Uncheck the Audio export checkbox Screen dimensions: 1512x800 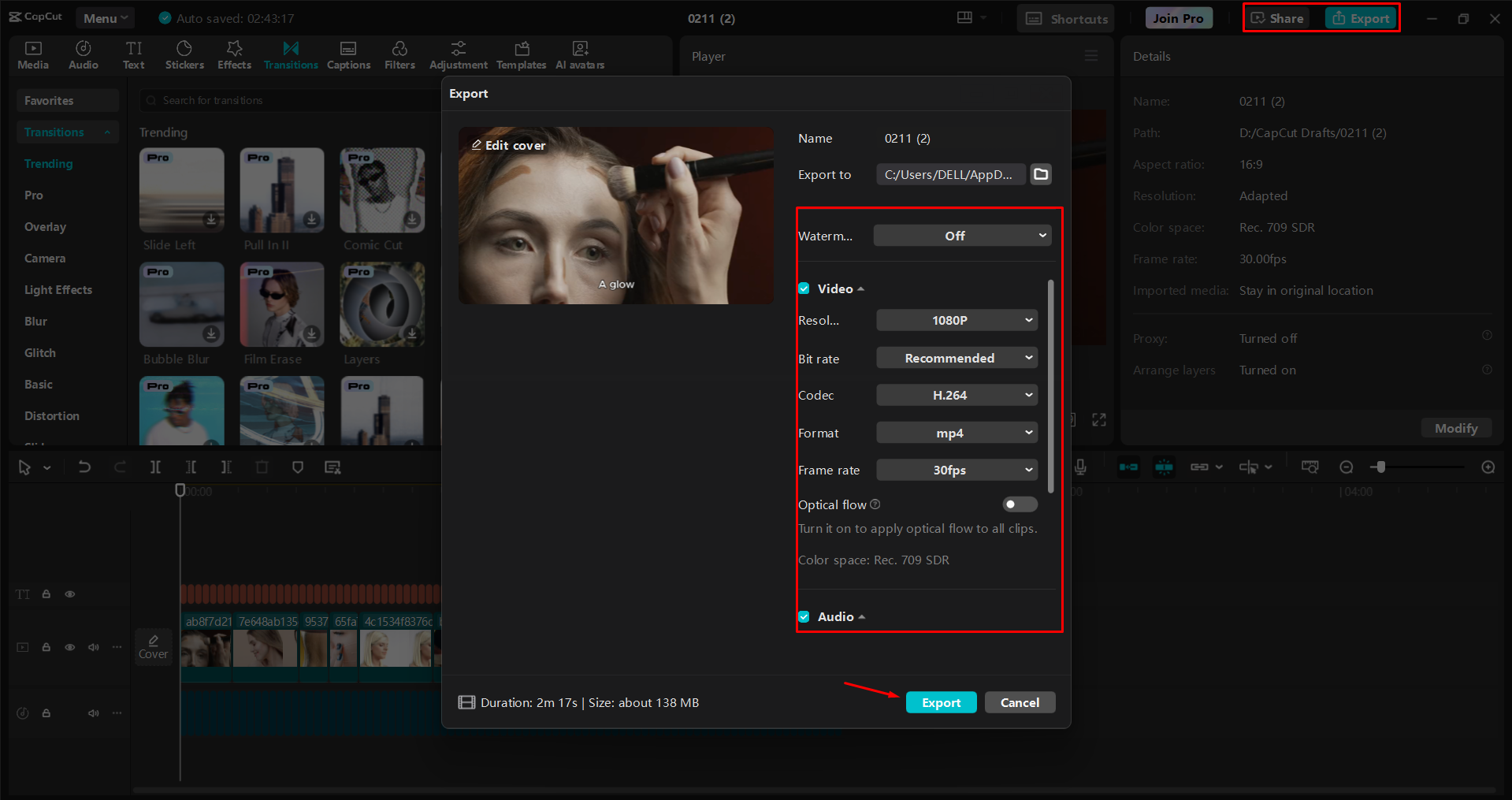tap(804, 616)
